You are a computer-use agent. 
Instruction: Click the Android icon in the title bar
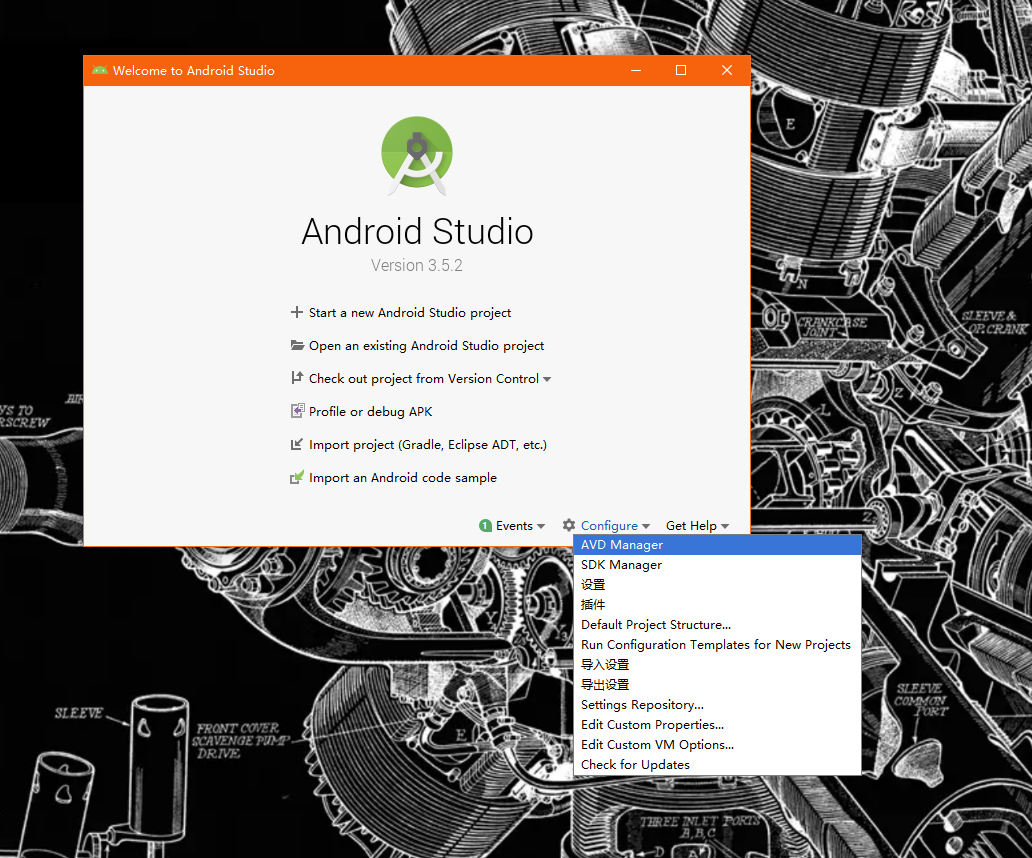99,70
